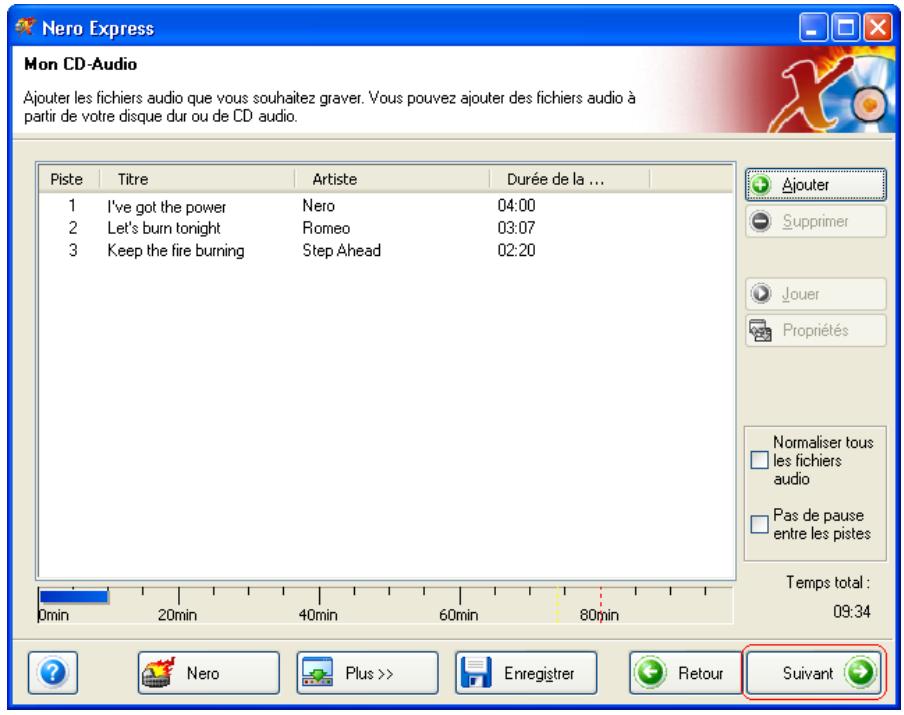
Task: Click the Jouer play icon
Action: coord(760,293)
